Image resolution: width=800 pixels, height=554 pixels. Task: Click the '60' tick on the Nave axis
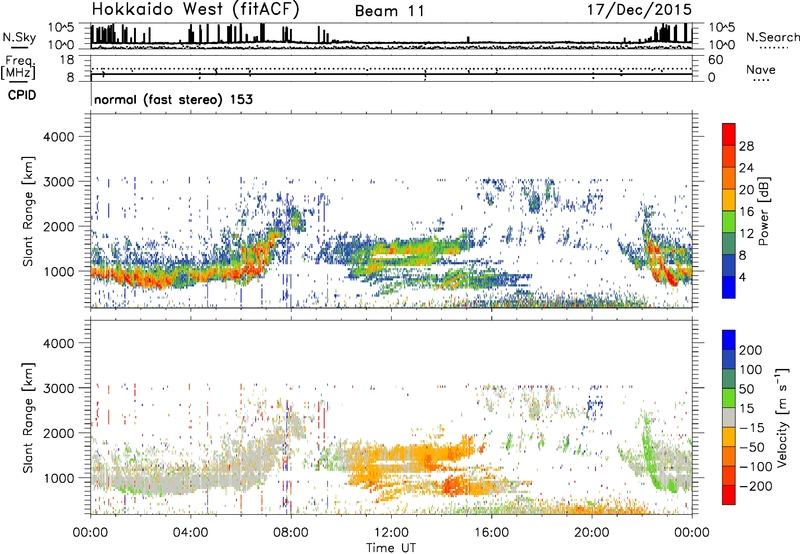pyautogui.click(x=715, y=60)
